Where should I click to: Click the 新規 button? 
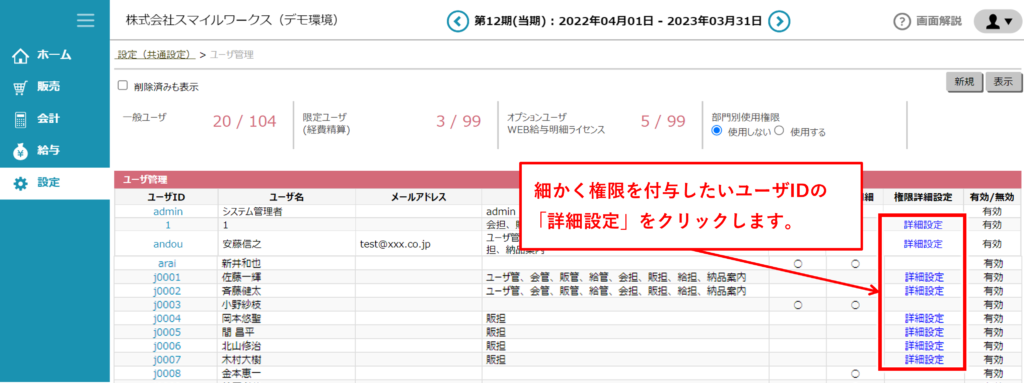pyautogui.click(x=964, y=82)
